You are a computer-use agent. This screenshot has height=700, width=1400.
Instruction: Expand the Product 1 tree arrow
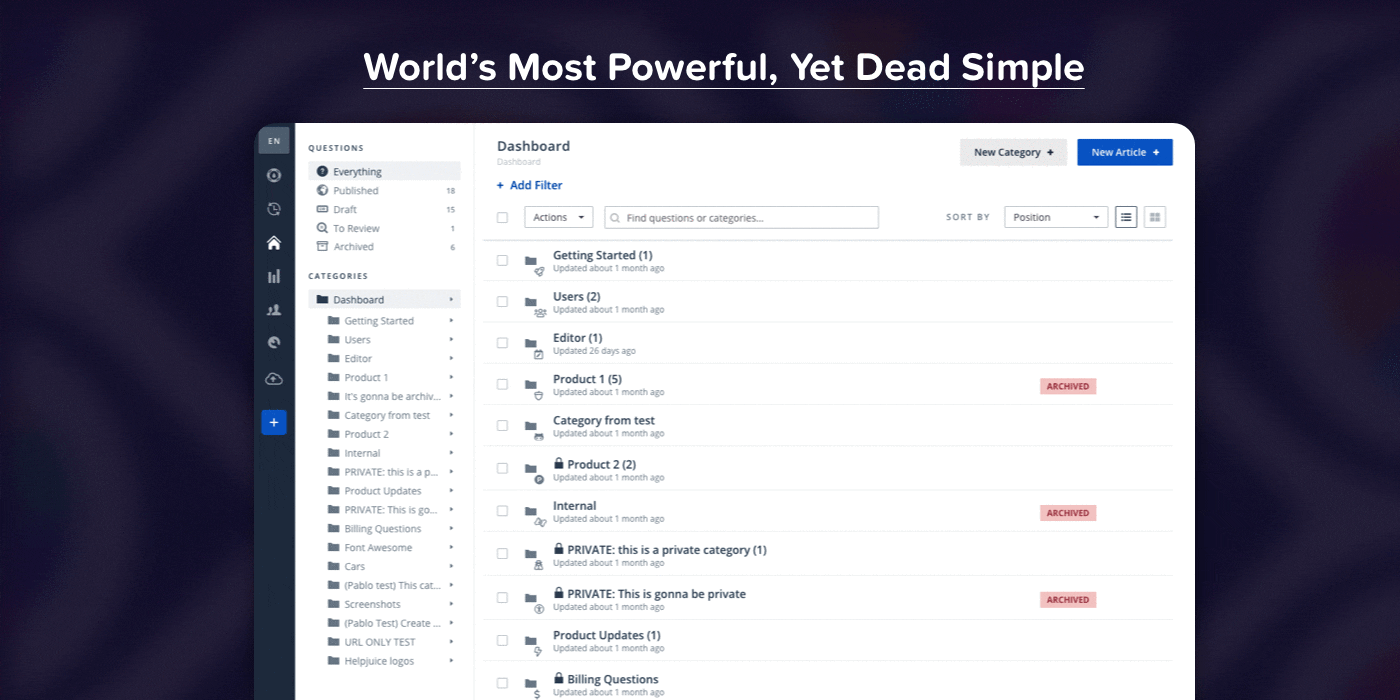point(451,377)
